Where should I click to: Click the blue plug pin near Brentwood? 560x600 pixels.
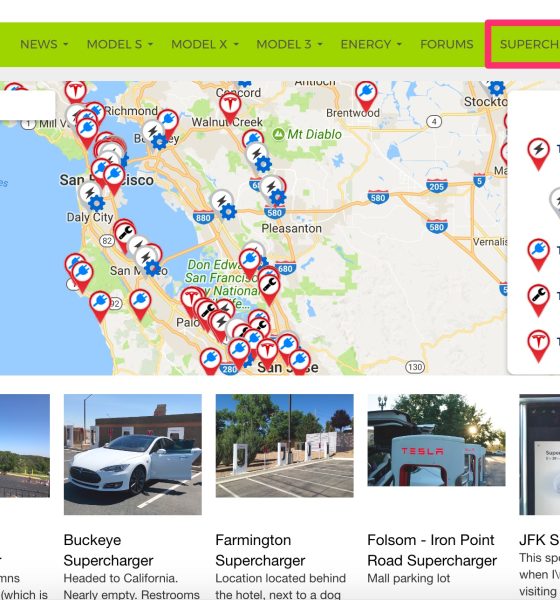(x=366, y=95)
